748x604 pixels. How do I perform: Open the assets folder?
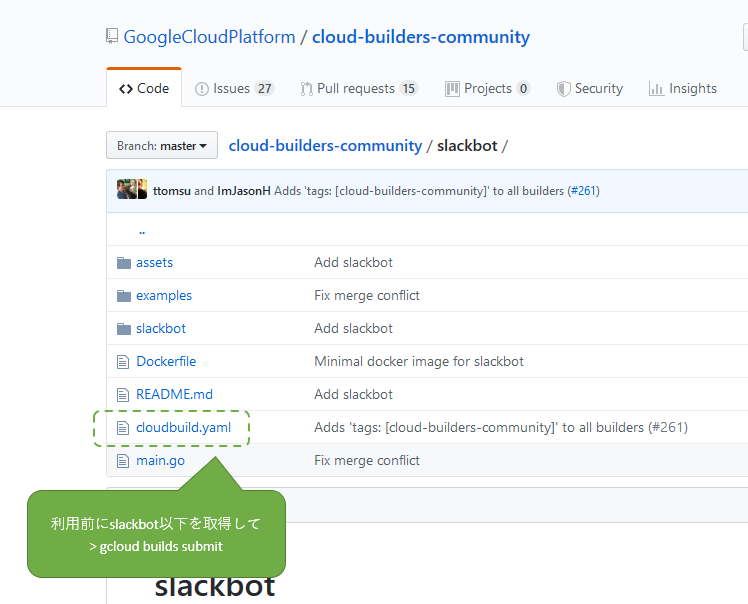click(155, 262)
